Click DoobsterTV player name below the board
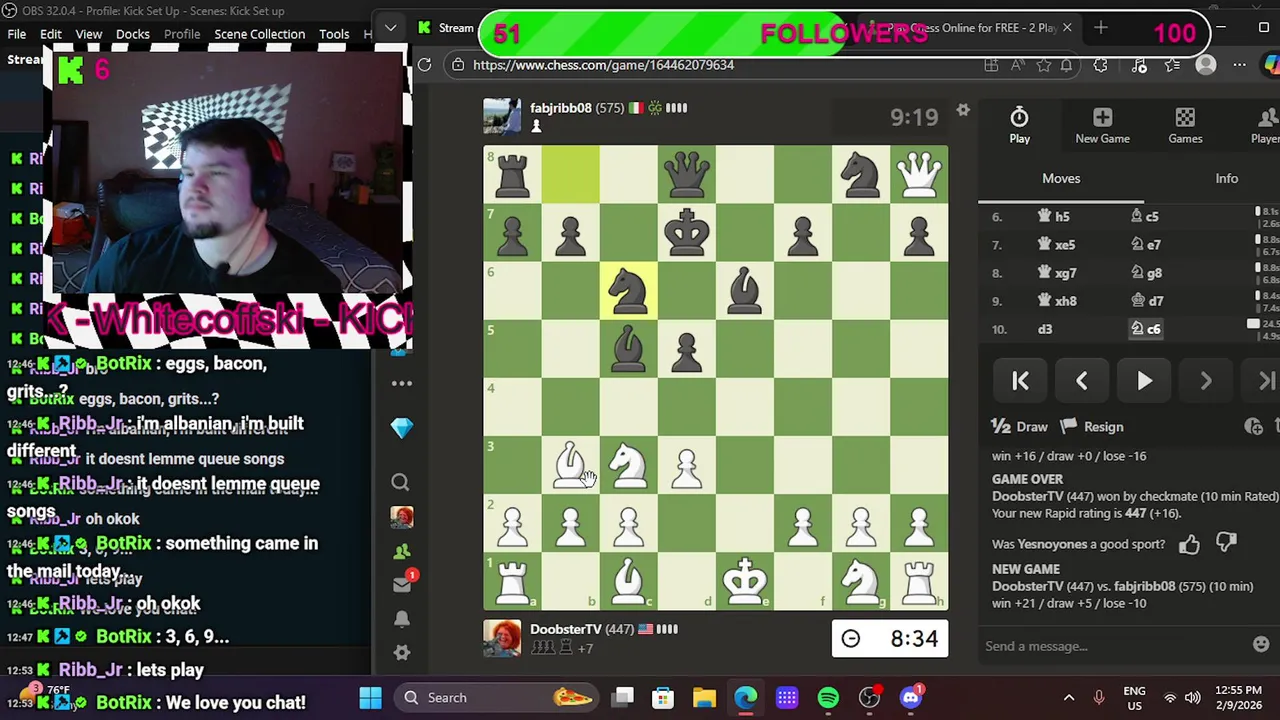 pyautogui.click(x=566, y=629)
